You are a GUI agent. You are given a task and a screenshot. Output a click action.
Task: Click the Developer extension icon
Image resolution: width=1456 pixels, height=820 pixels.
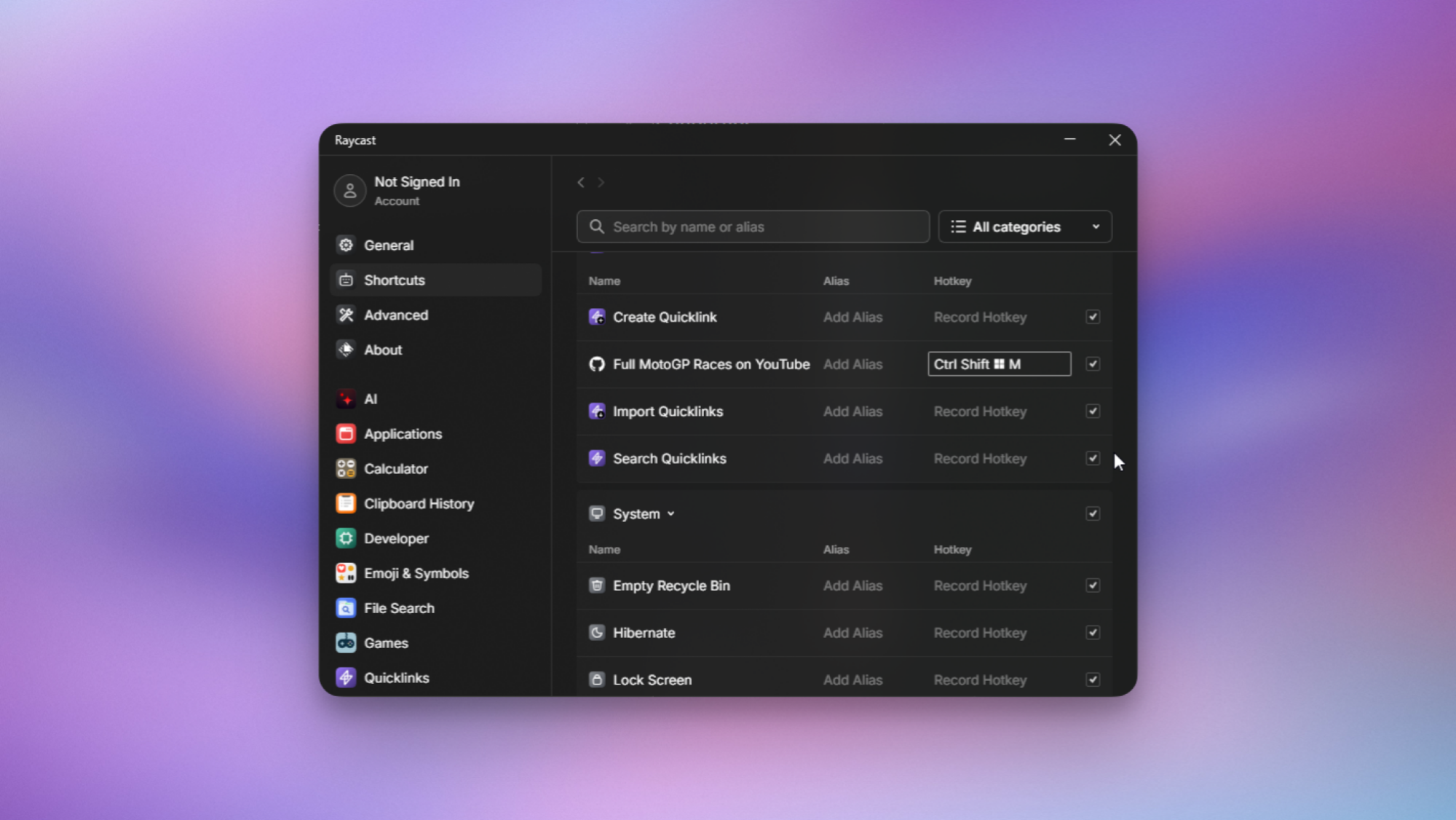(346, 538)
